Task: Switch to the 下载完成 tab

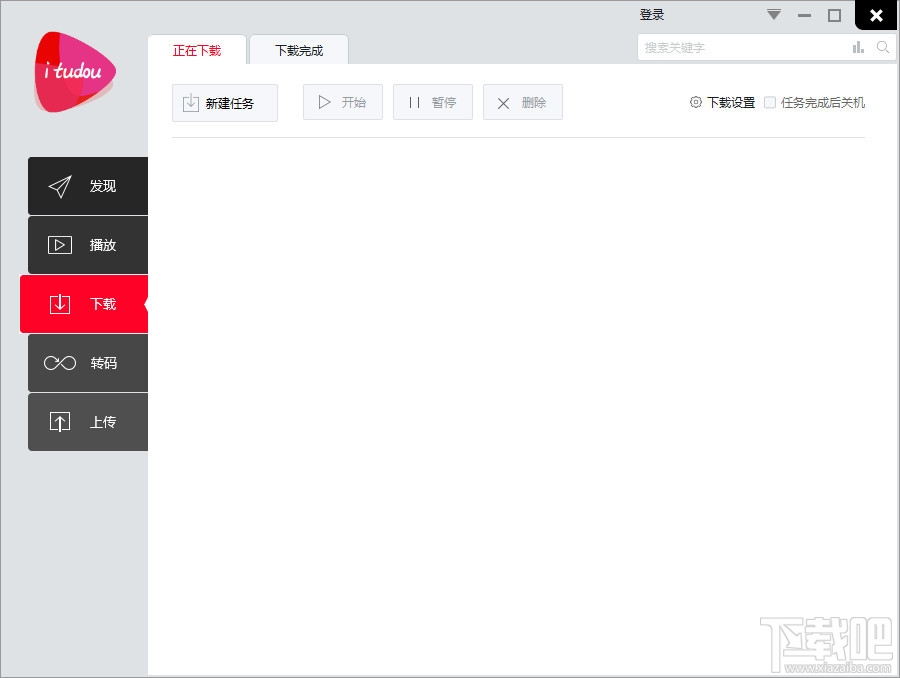Action: click(x=297, y=49)
